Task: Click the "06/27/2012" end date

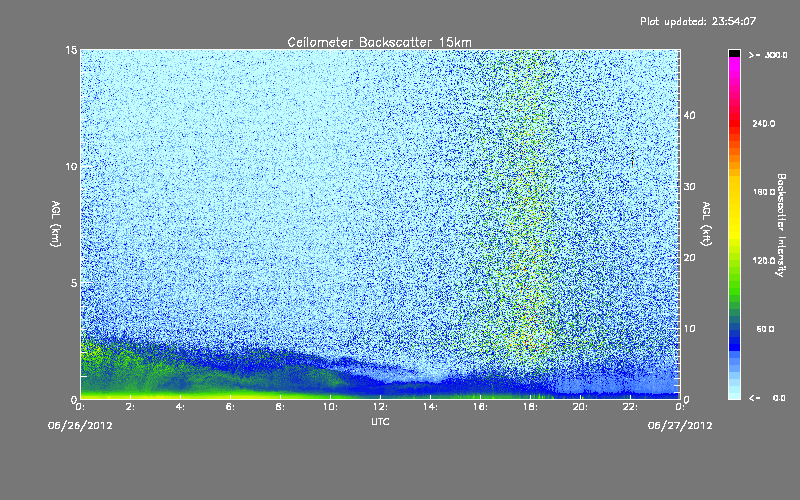Action: pos(680,426)
